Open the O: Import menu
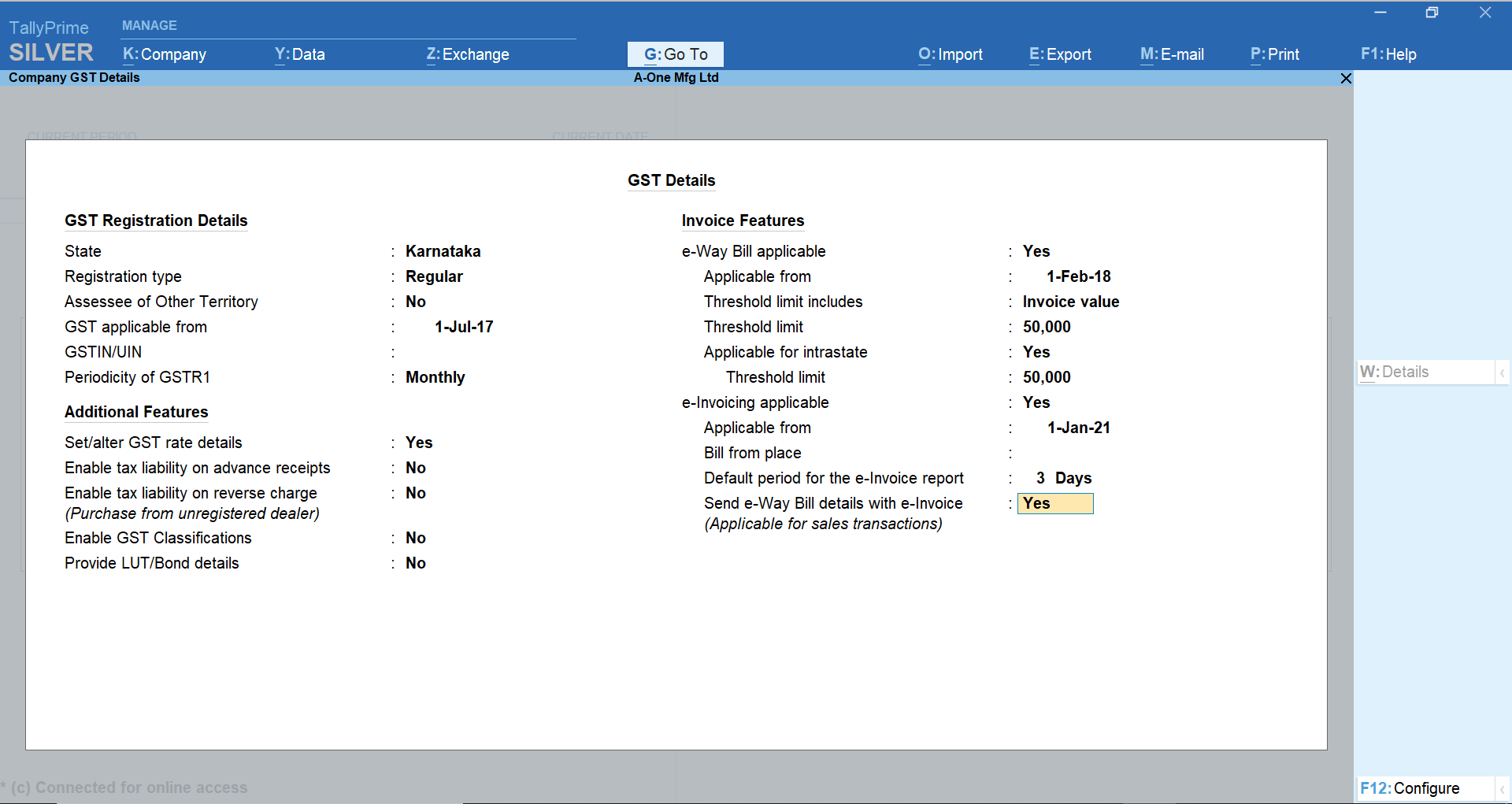 pyautogui.click(x=950, y=54)
